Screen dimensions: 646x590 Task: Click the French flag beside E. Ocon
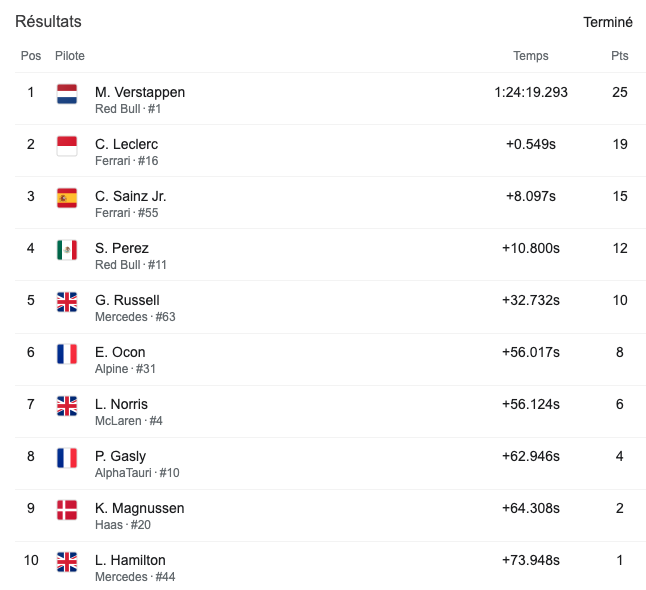coord(67,354)
